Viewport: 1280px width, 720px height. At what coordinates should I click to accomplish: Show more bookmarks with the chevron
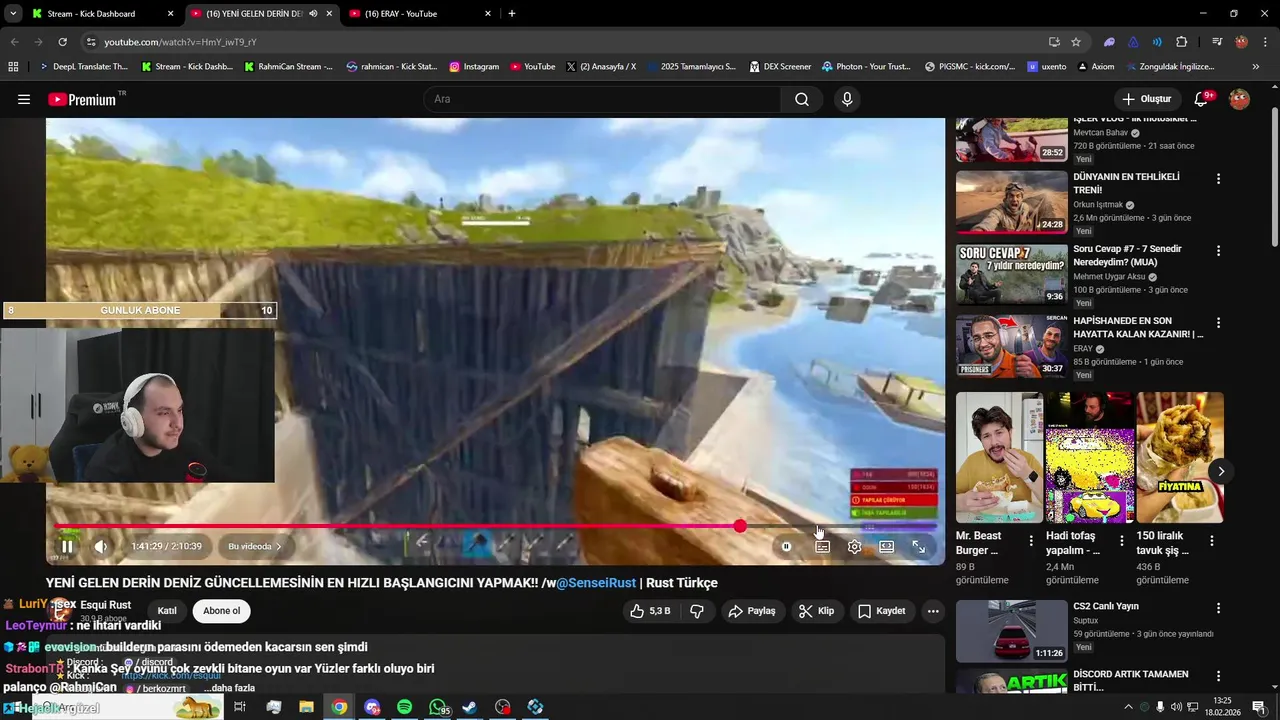click(1256, 67)
